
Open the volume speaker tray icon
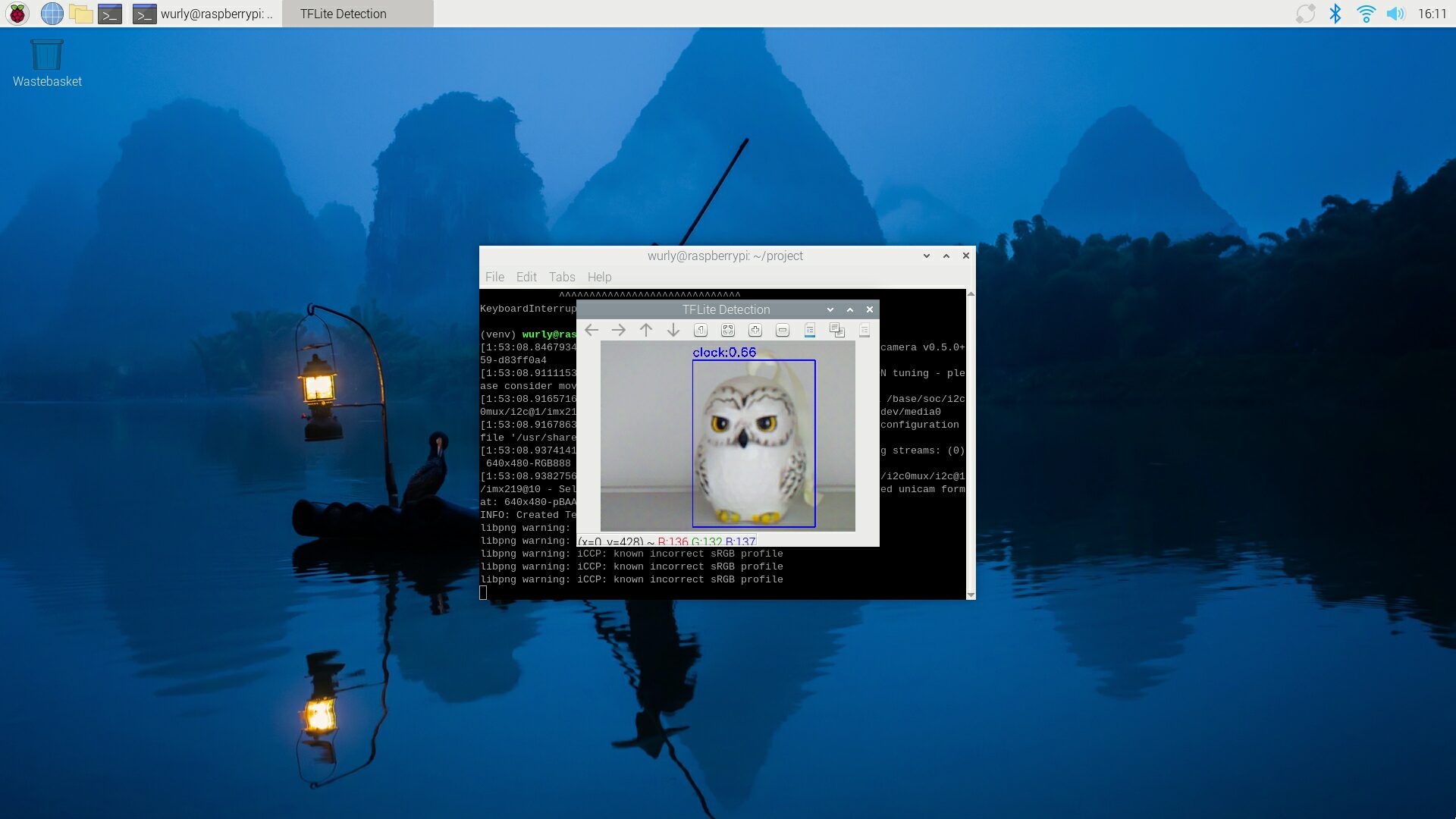[x=1395, y=14]
